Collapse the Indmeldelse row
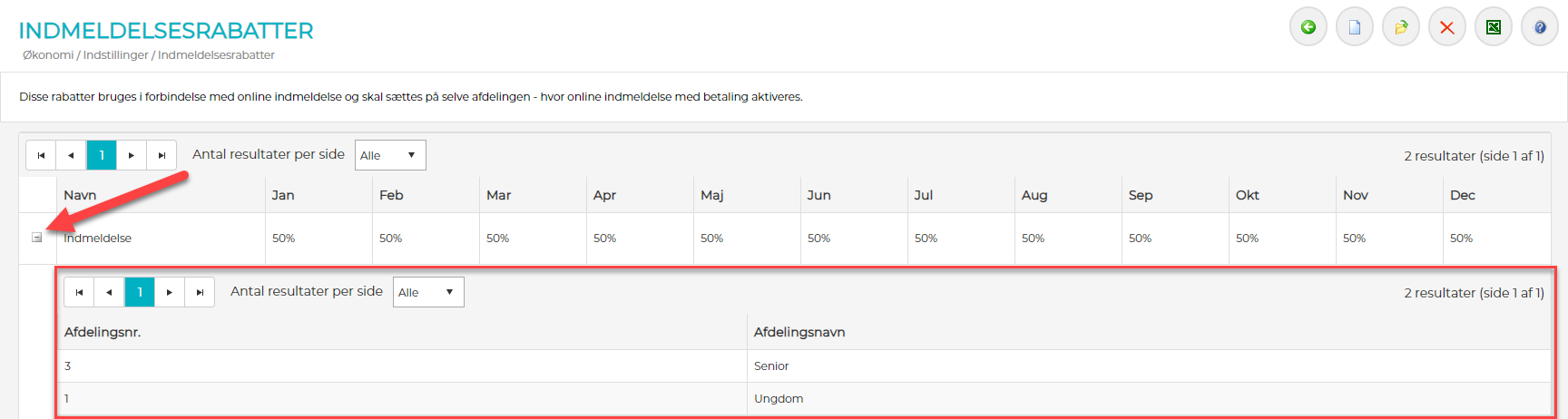Screen dimensions: 1568x419 (x=37, y=238)
